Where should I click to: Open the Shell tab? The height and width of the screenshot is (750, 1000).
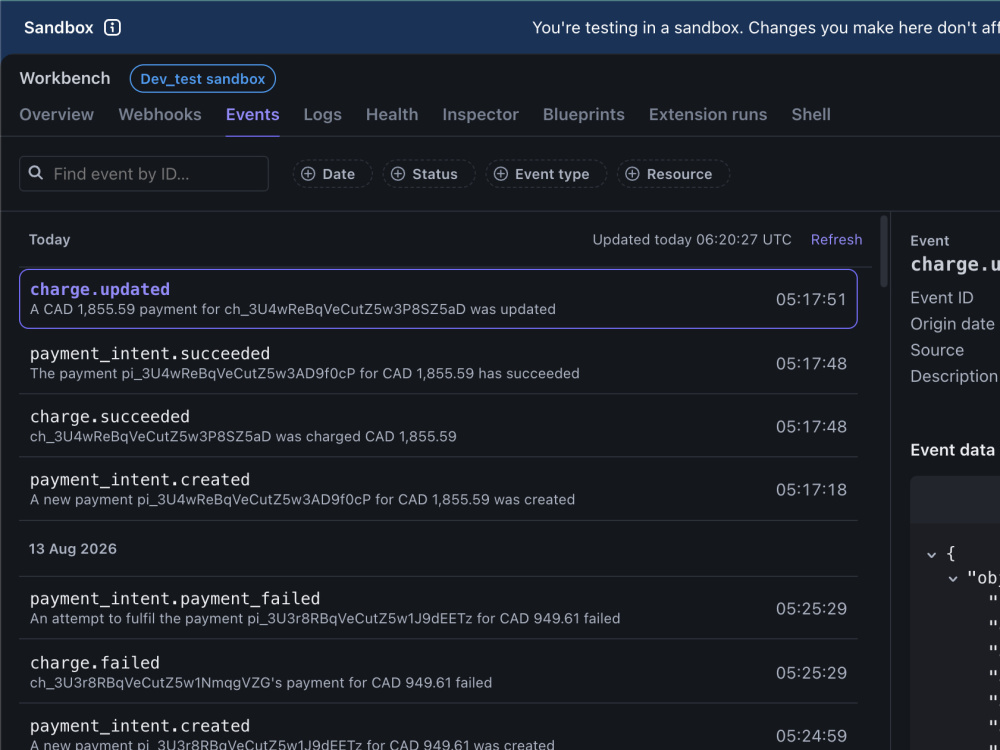(811, 114)
